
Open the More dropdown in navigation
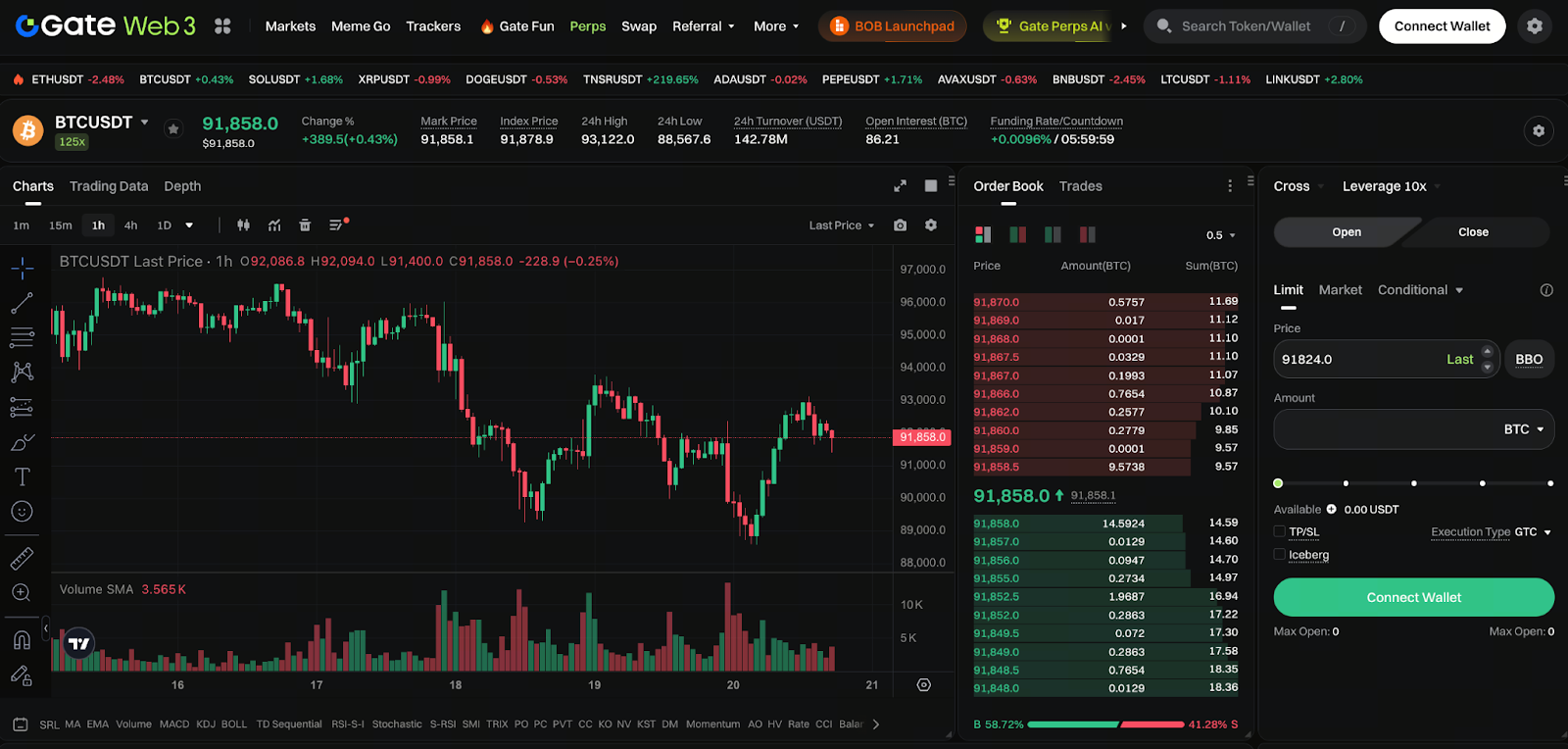pyautogui.click(x=776, y=26)
